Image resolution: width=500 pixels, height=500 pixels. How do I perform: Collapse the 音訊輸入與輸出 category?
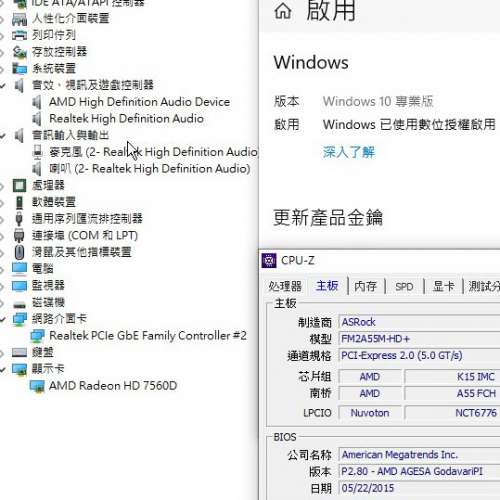click(x=3, y=136)
